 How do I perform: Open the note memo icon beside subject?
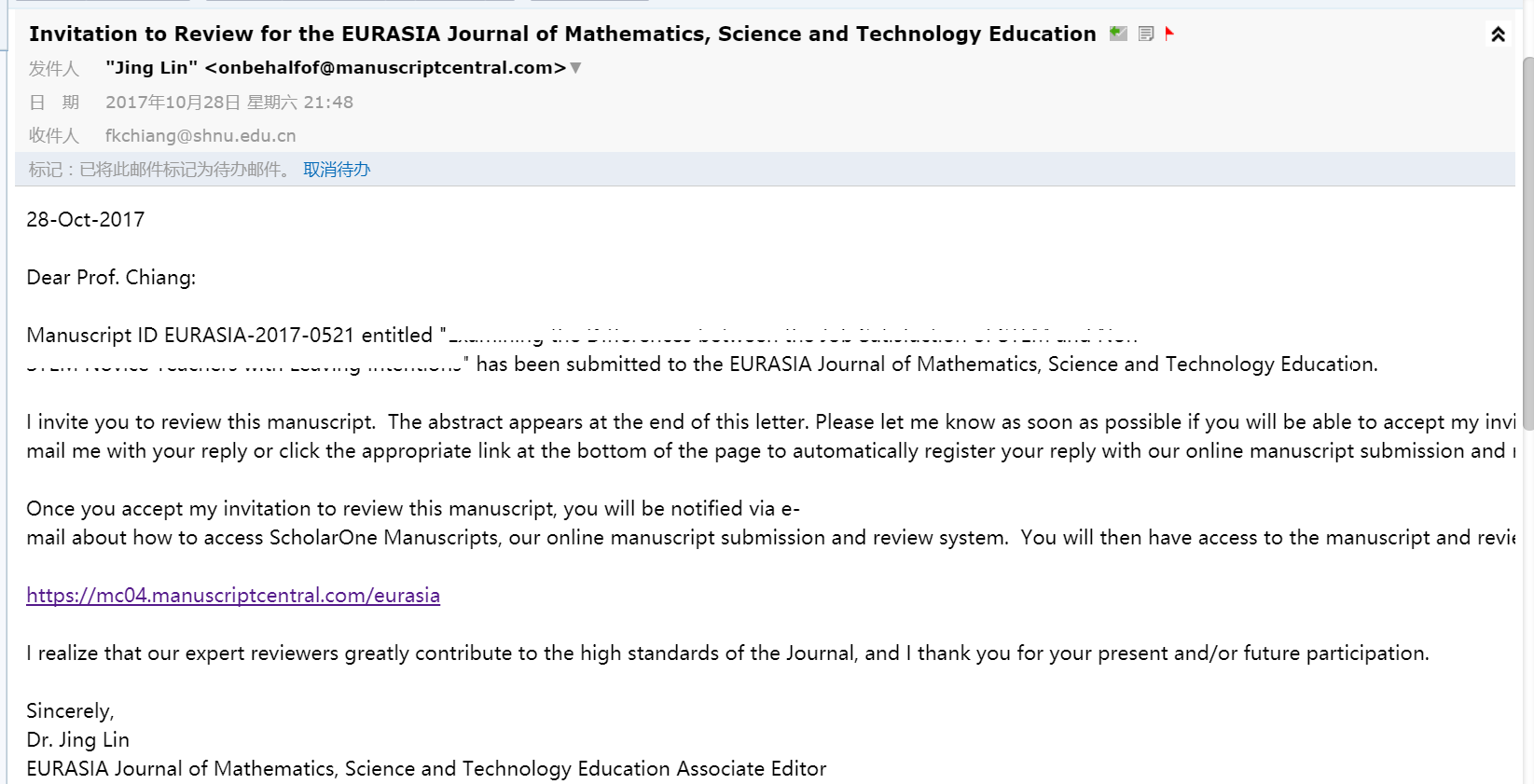1146,34
